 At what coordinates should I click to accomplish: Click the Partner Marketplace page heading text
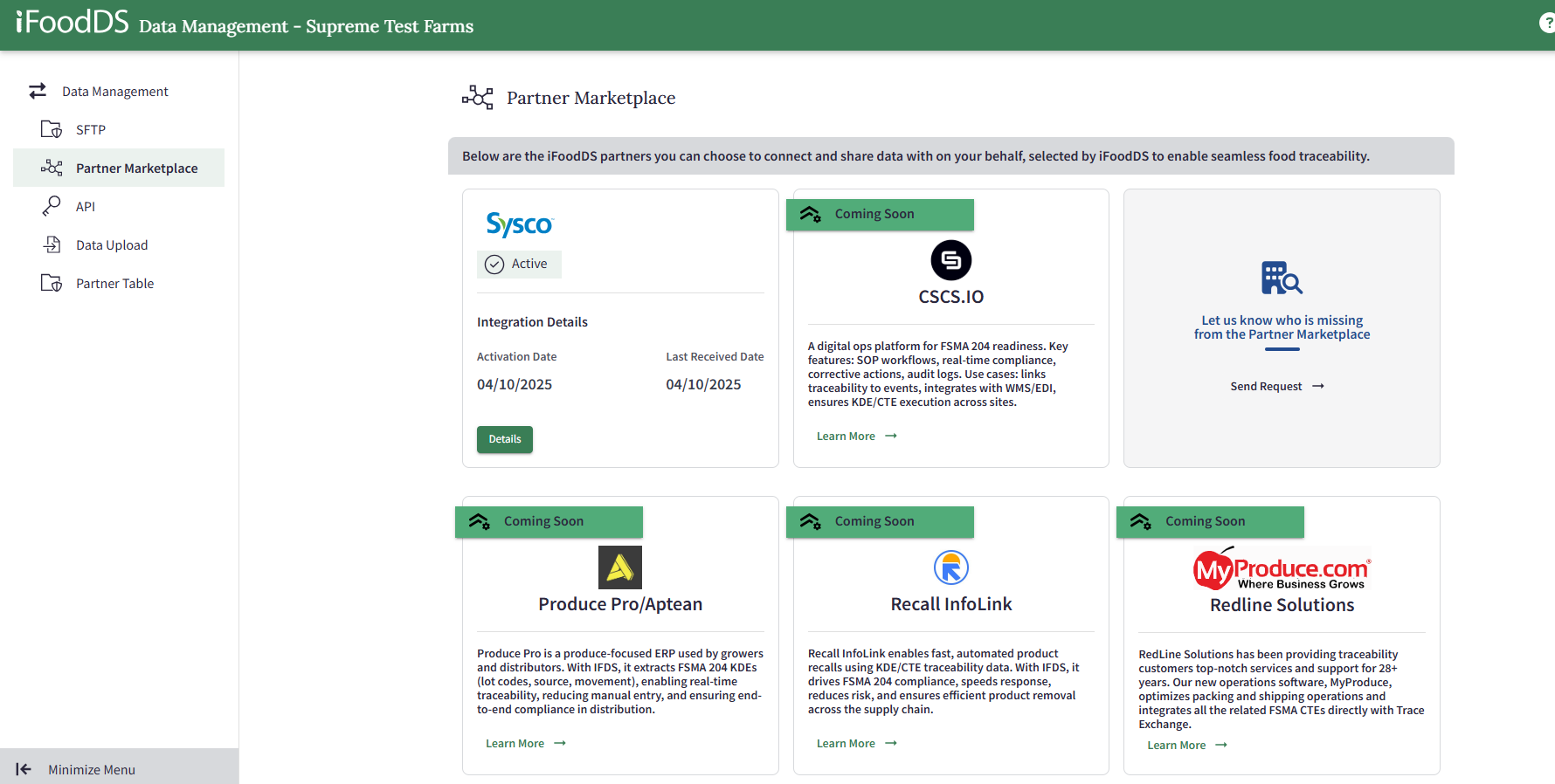coord(591,98)
